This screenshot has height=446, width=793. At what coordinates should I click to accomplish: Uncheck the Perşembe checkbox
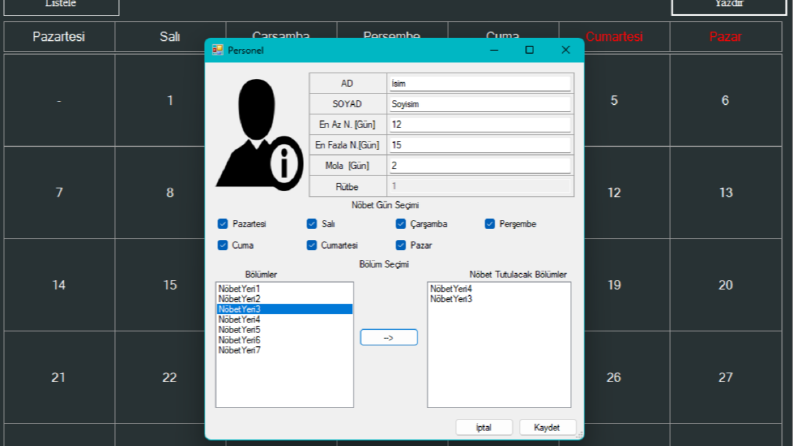pyautogui.click(x=490, y=224)
